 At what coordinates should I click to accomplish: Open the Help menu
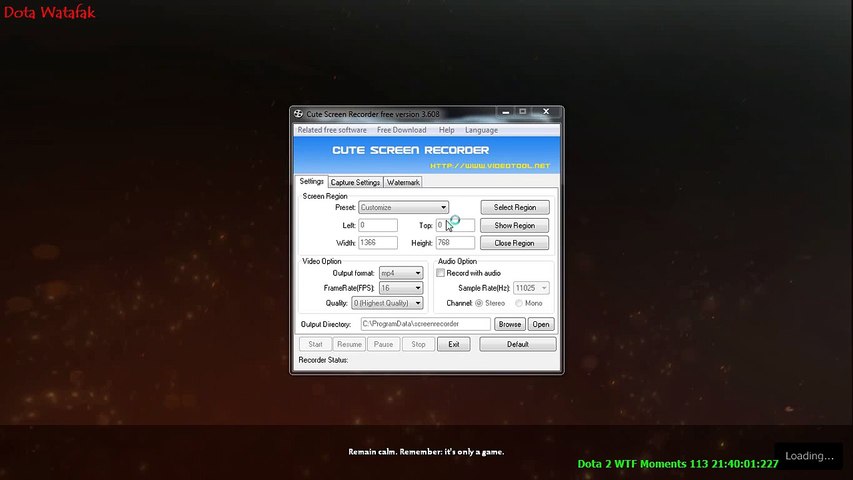447,130
